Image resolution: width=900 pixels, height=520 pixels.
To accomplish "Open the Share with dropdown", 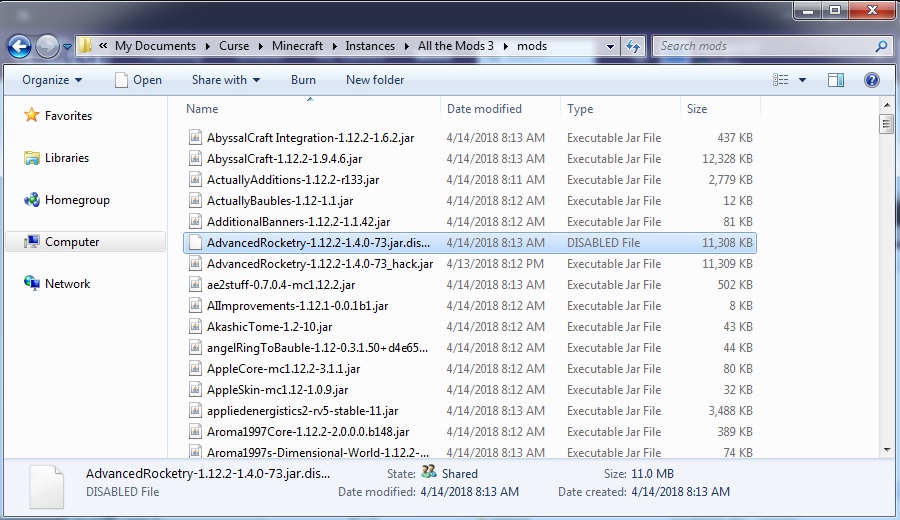I will coord(226,80).
